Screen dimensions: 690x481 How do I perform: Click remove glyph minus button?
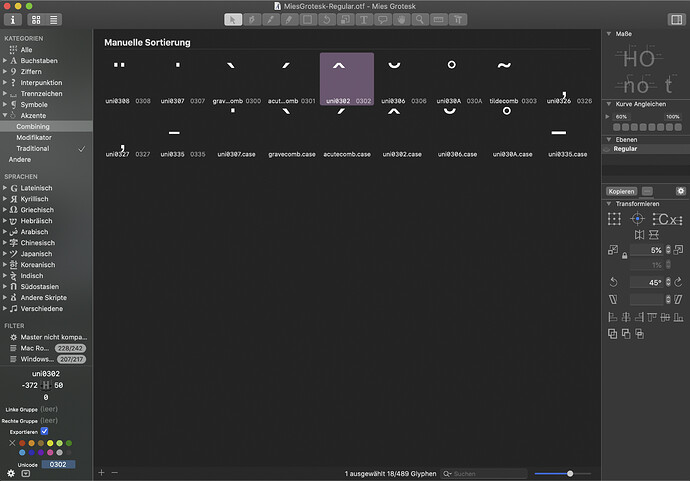click(114, 473)
